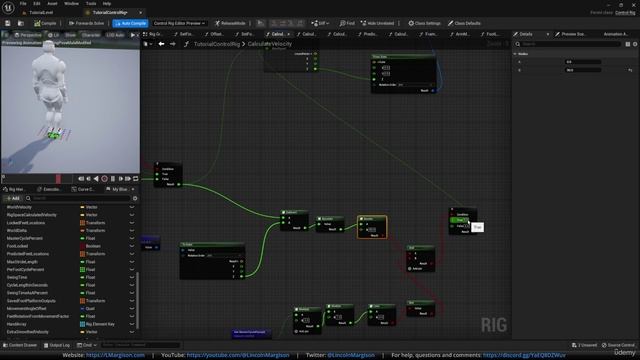Open the Window menu
640x360 pixels.
(x=71, y=4)
